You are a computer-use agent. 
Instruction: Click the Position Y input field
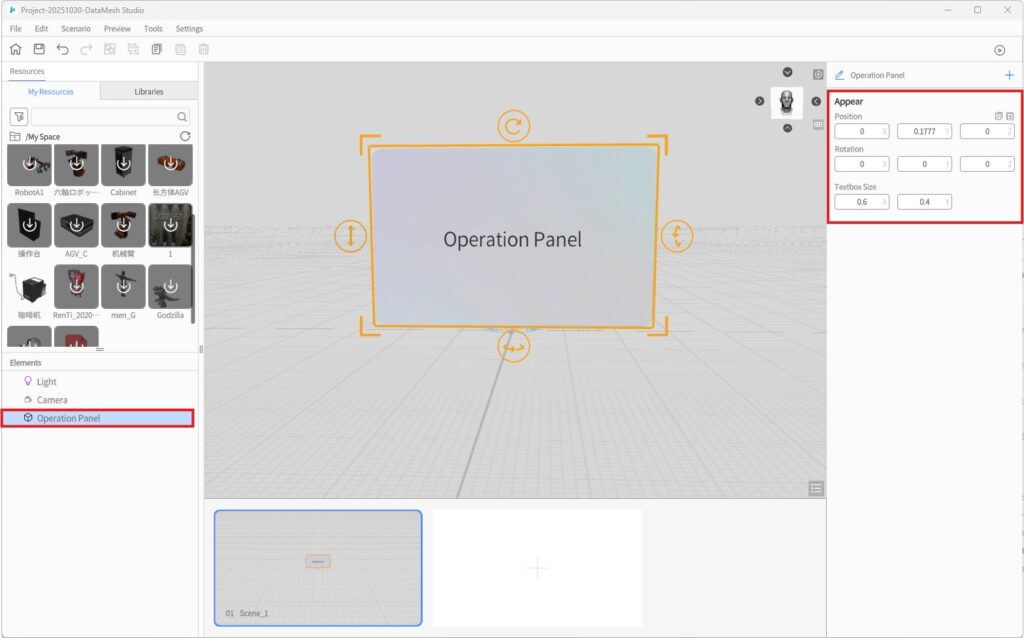tap(920, 131)
